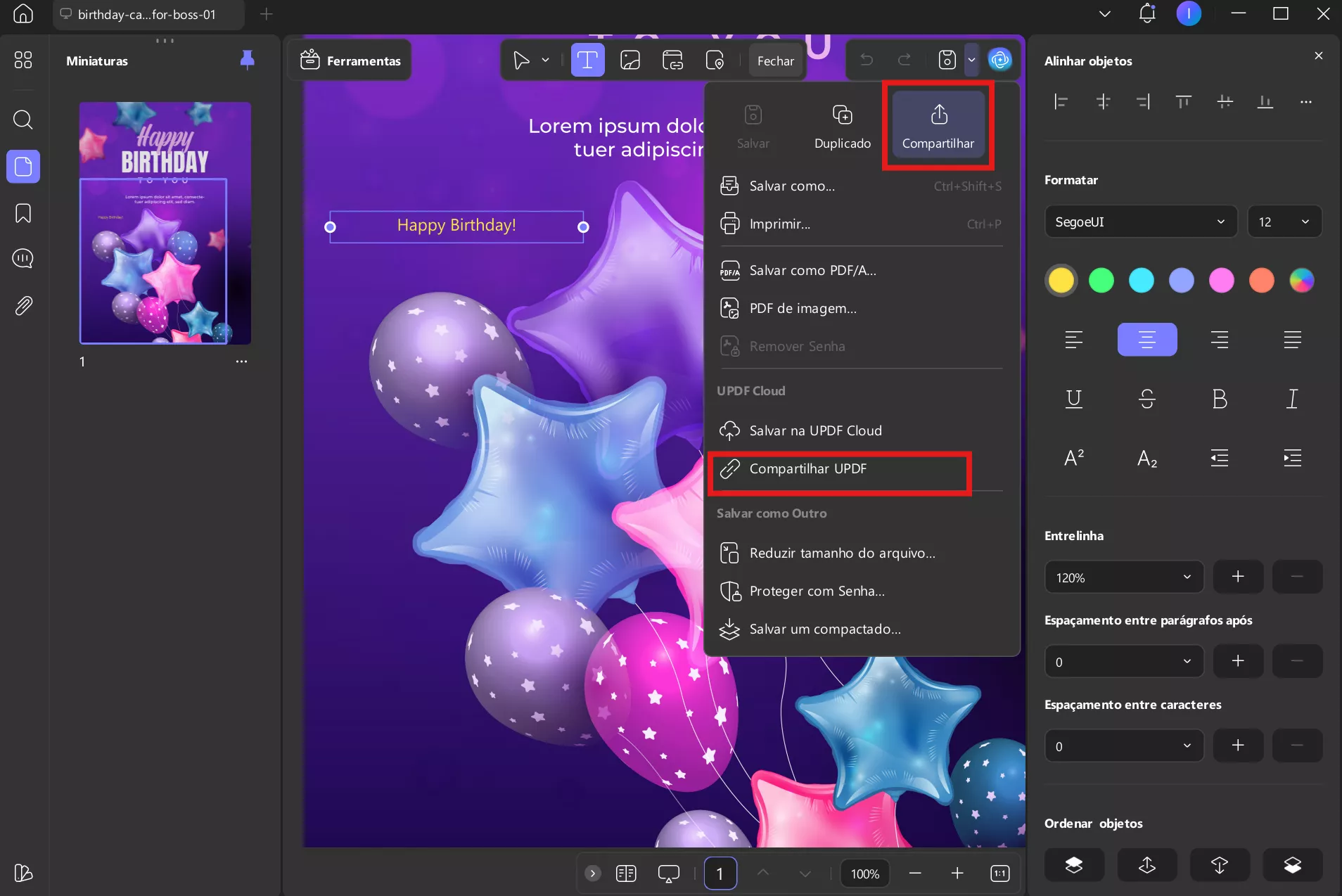
Task: Toggle bold formatting
Action: [1220, 399]
